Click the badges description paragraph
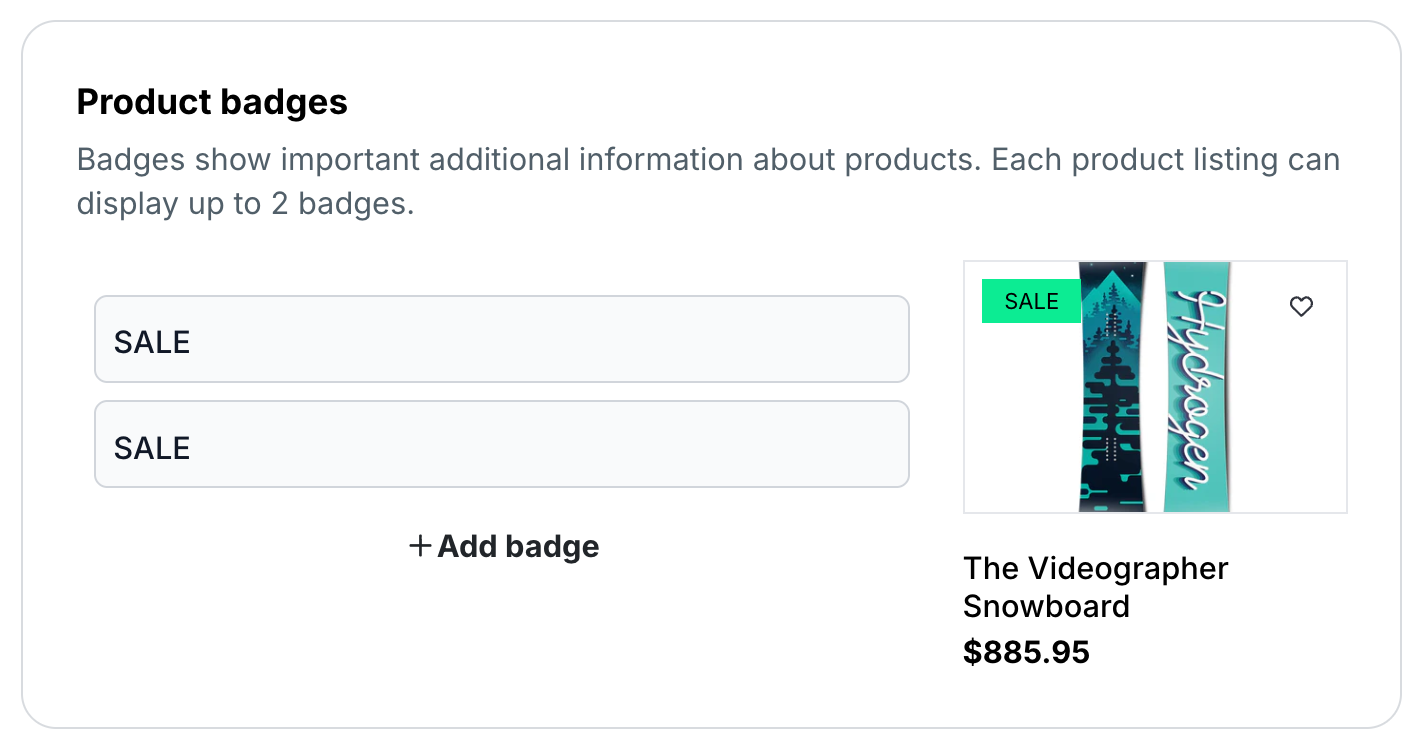Image resolution: width=1428 pixels, height=746 pixels. [x=708, y=160]
